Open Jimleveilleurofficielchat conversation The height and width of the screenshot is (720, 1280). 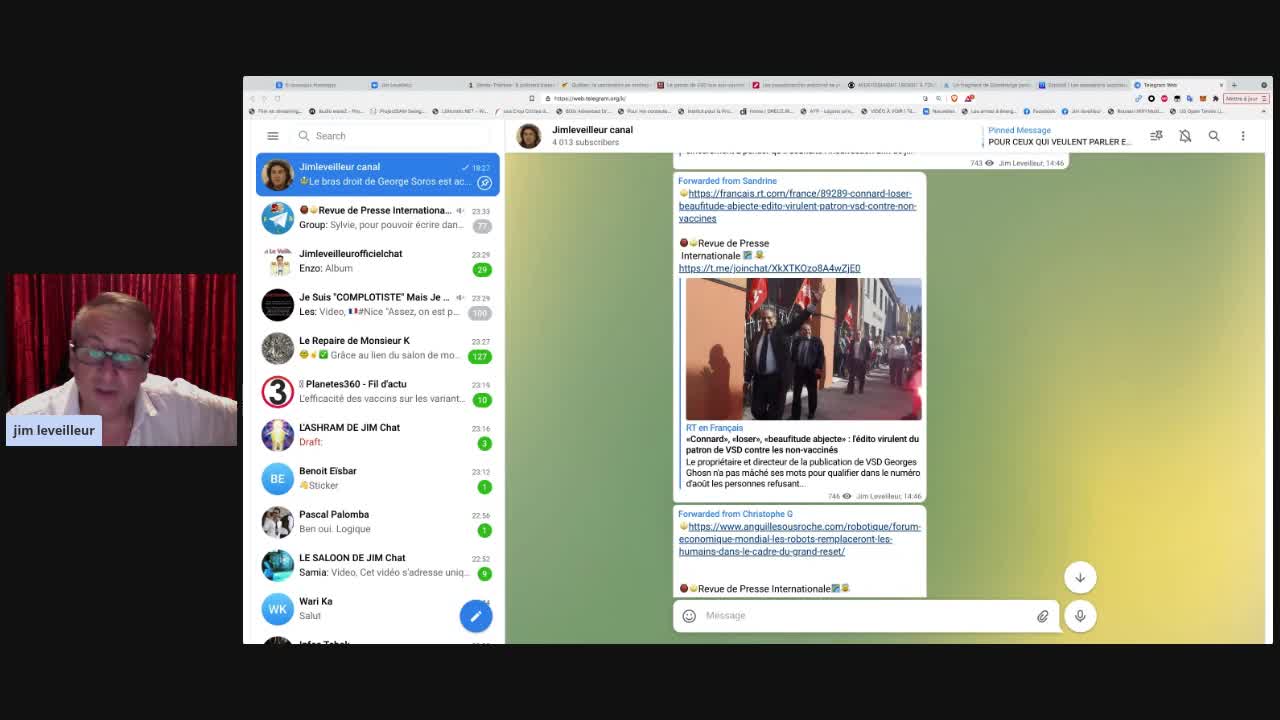pyautogui.click(x=377, y=261)
